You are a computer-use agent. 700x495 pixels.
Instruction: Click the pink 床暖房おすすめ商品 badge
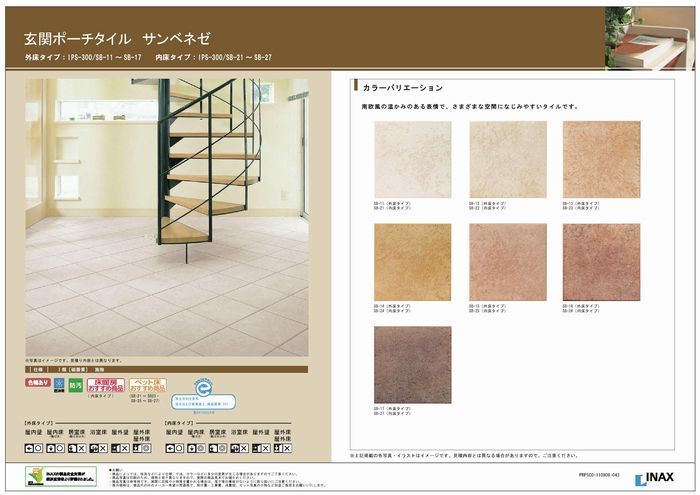tap(106, 385)
